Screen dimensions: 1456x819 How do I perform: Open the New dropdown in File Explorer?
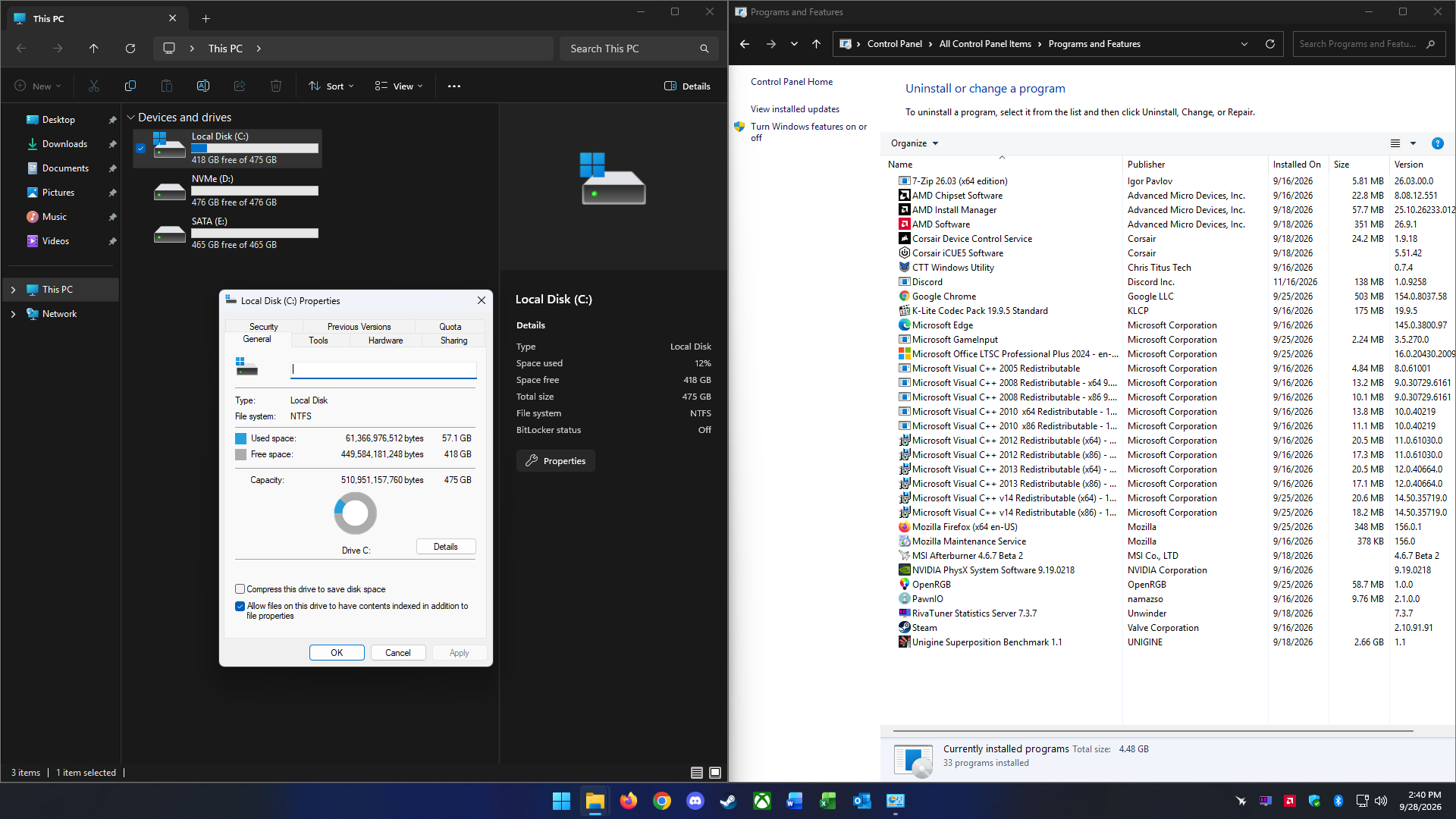point(38,86)
